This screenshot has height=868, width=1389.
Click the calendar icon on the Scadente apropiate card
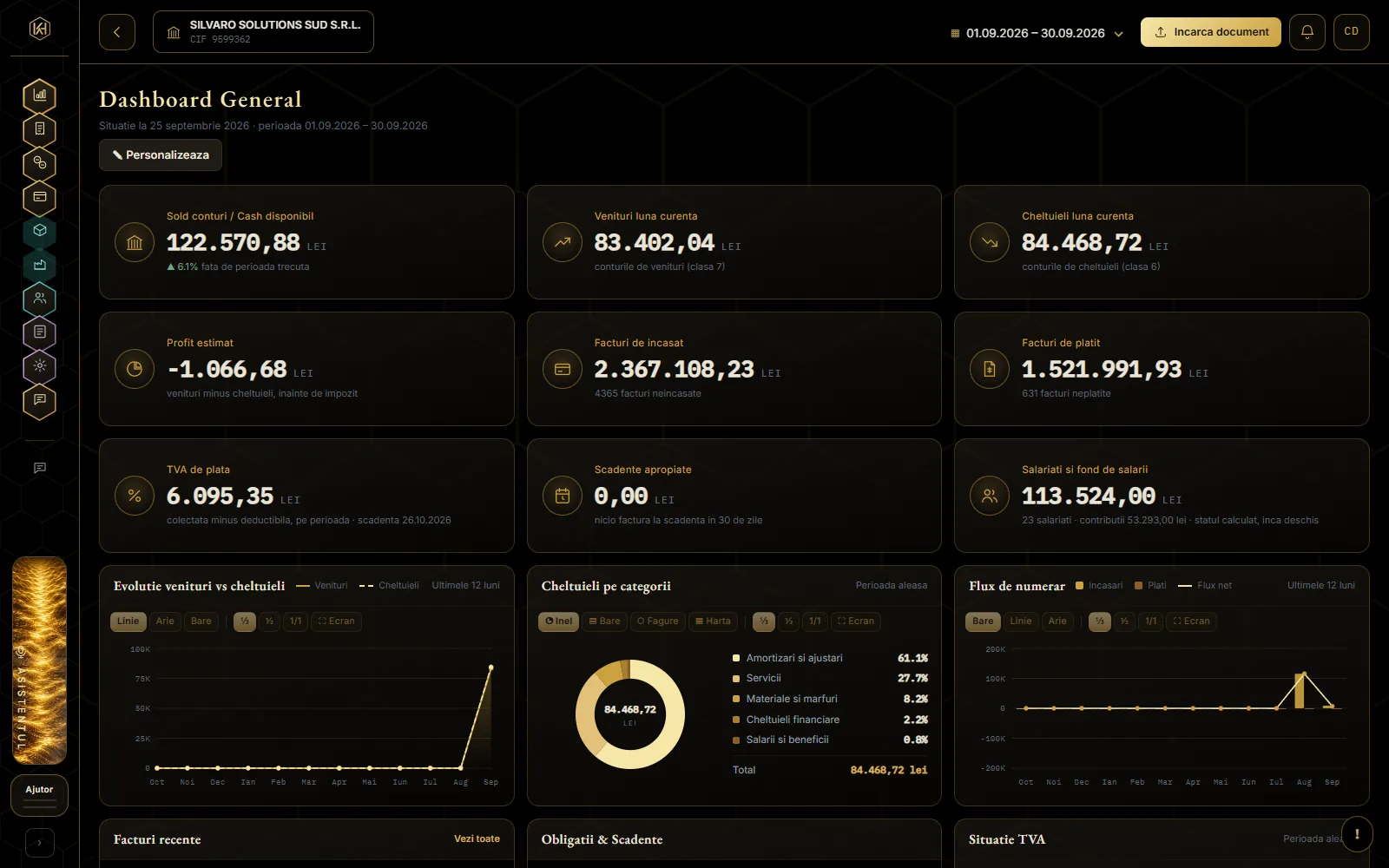tap(563, 496)
